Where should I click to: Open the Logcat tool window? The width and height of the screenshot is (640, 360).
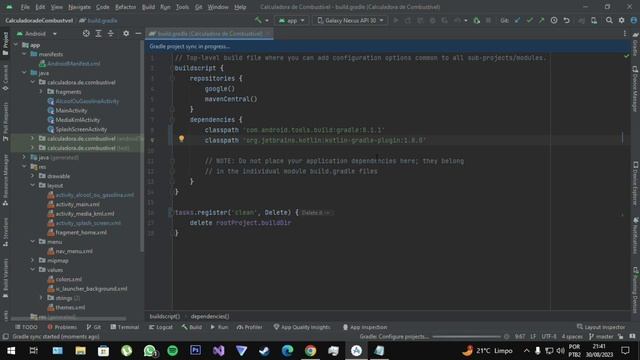[161, 327]
